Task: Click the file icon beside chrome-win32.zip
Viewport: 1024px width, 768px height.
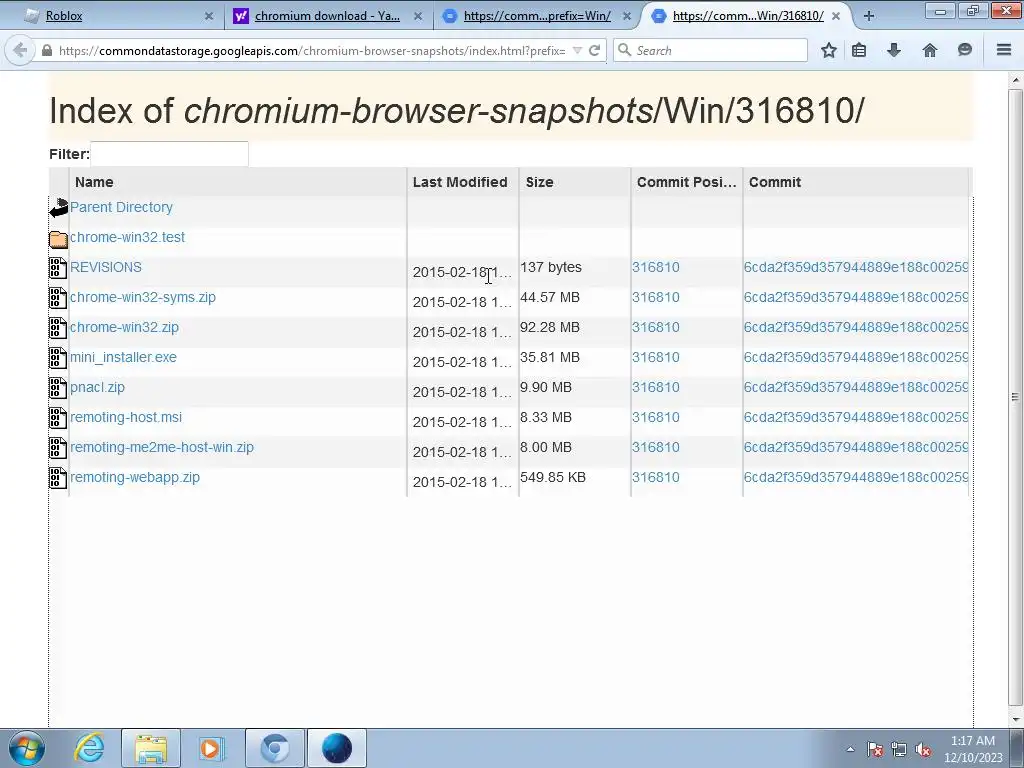Action: coord(58,328)
